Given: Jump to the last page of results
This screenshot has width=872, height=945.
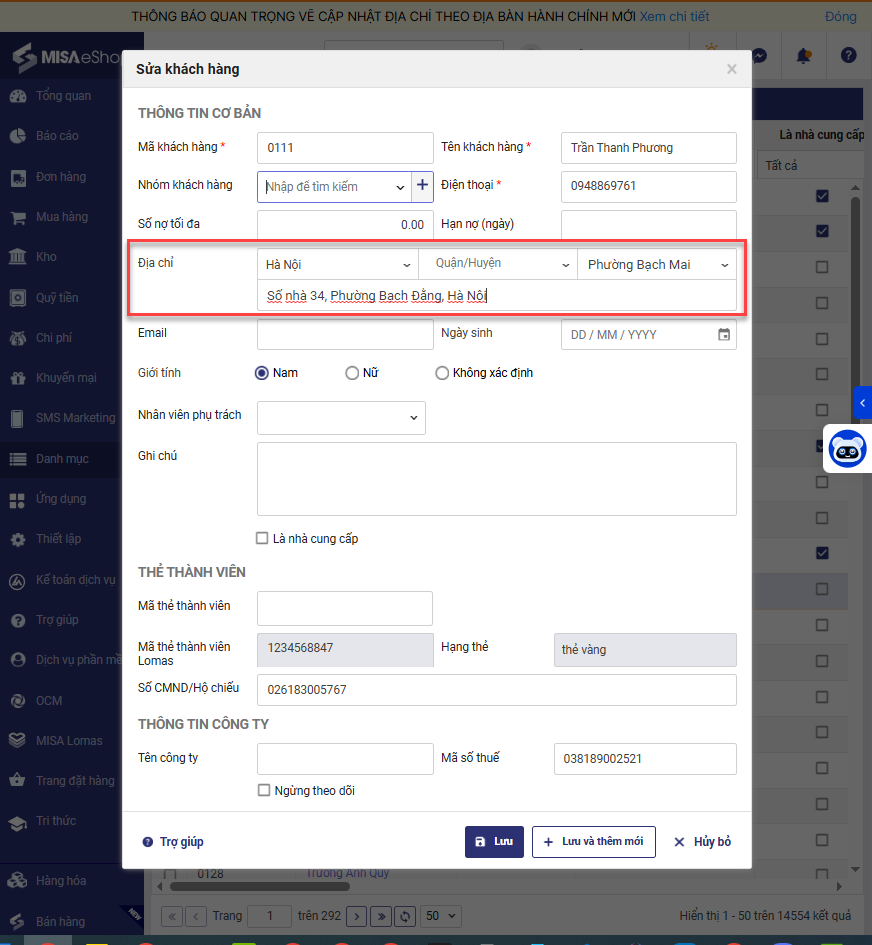Looking at the screenshot, I should click(381, 917).
